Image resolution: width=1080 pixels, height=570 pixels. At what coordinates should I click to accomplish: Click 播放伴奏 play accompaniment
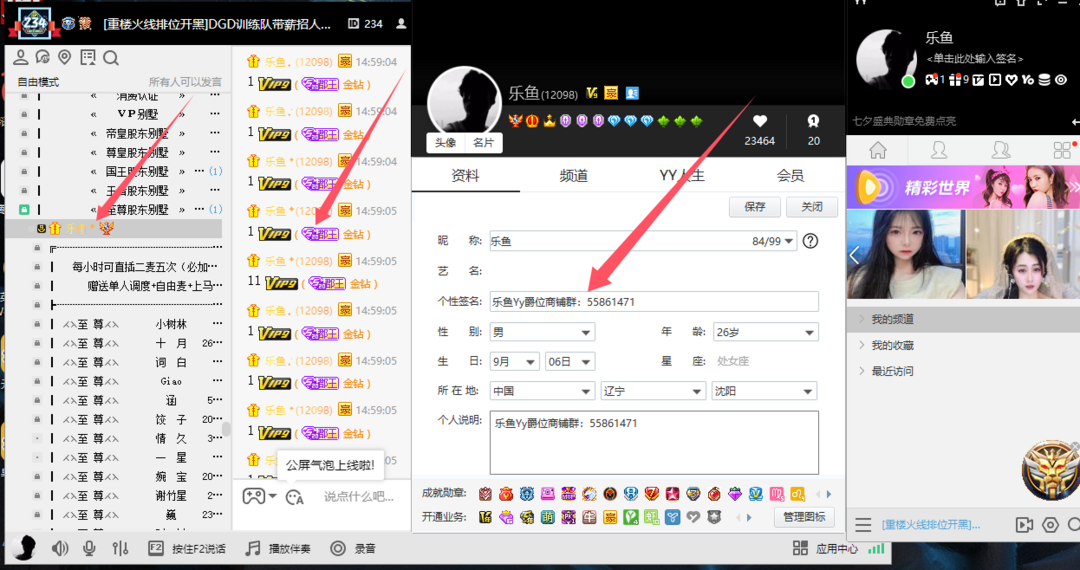pos(278,548)
